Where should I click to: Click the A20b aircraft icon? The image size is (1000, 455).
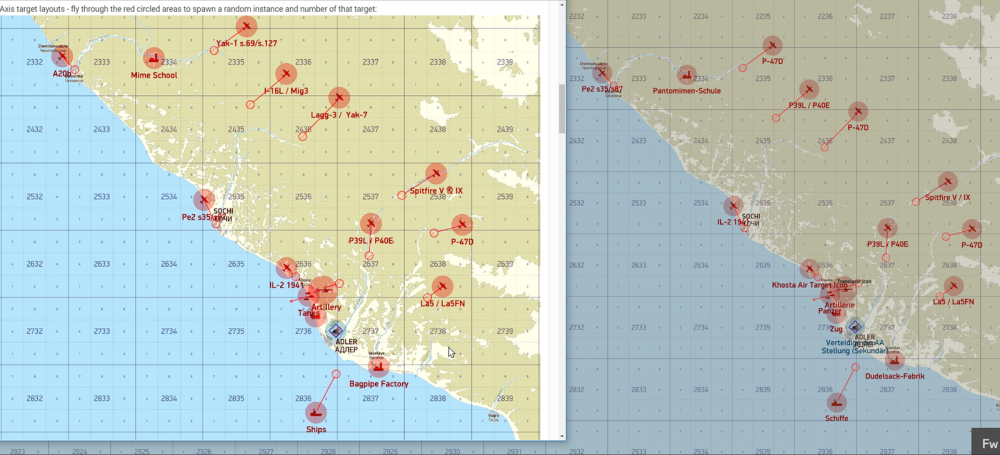point(62,57)
